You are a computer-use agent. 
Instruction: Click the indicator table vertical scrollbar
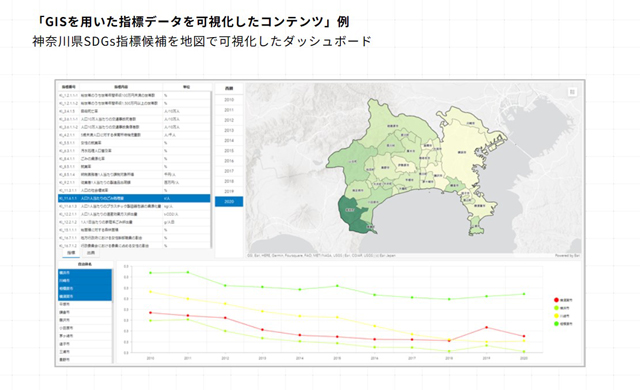point(211,169)
